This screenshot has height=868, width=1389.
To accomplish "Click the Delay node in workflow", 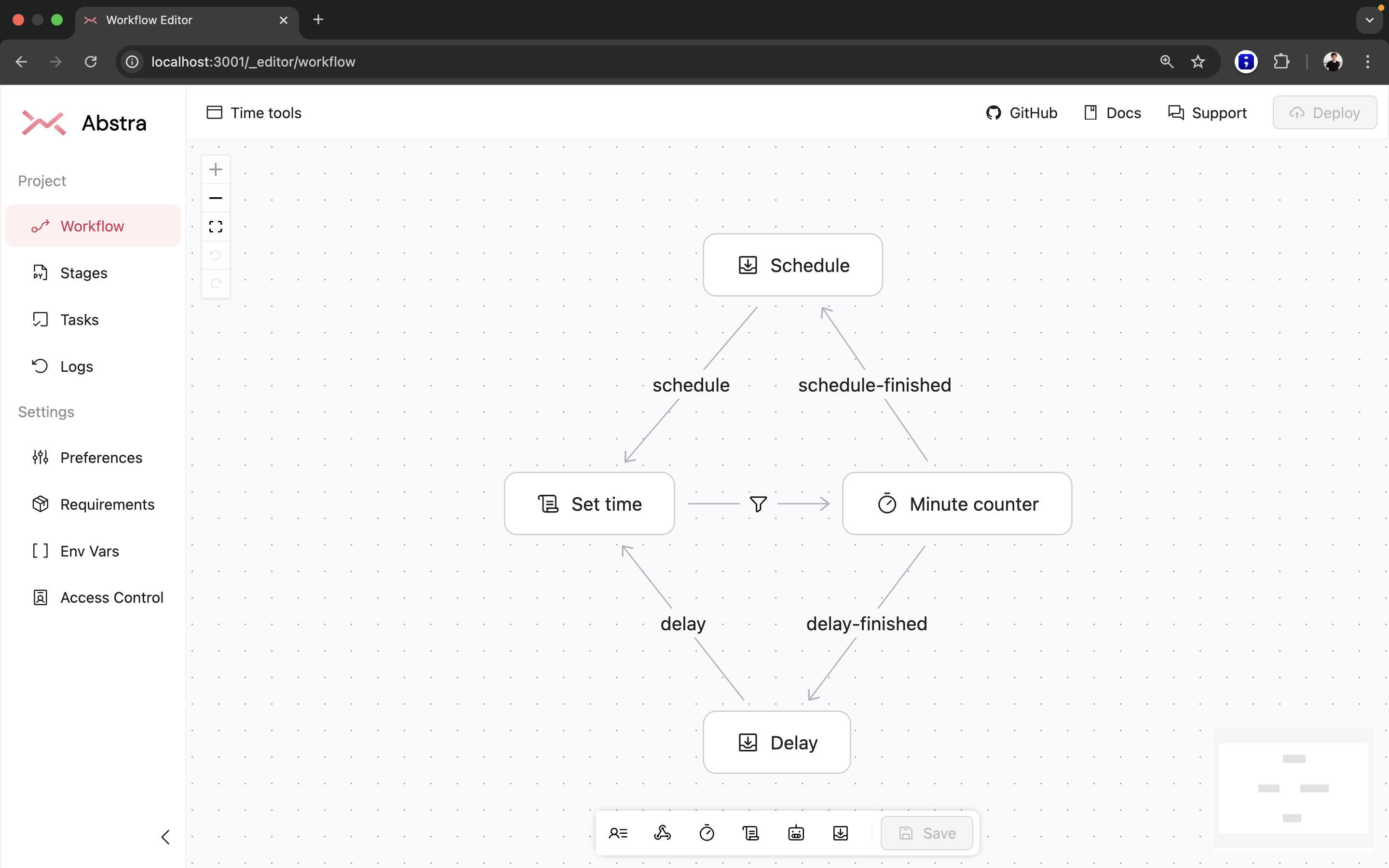I will point(777,742).
